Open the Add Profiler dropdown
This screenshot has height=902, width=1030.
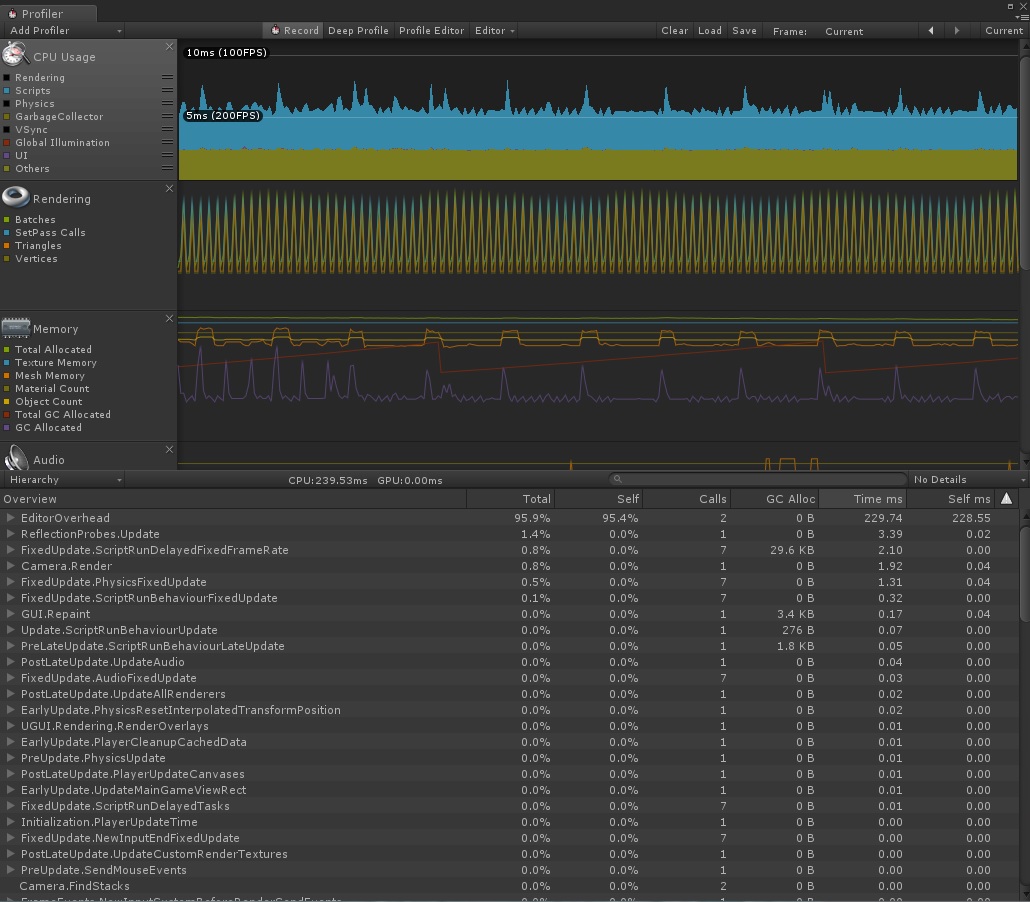tap(63, 31)
